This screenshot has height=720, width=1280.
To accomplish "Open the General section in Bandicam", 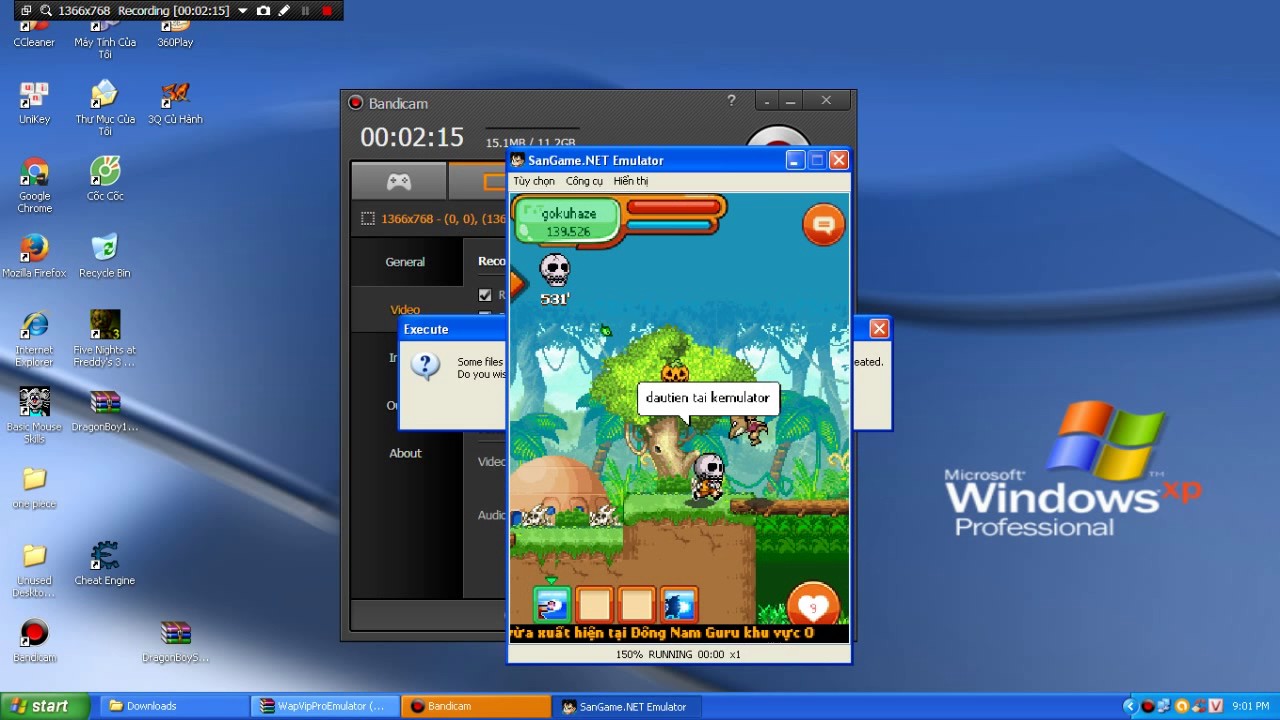I will click(x=405, y=262).
